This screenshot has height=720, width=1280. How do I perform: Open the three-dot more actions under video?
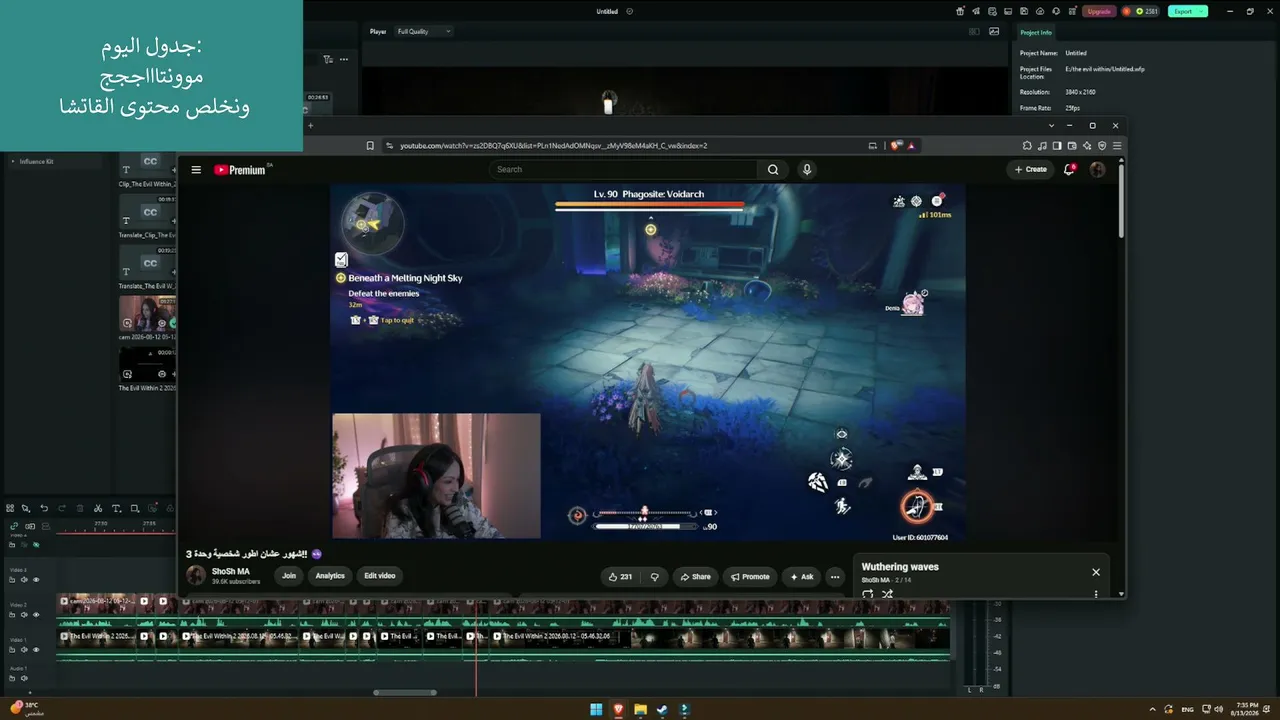[x=835, y=577]
